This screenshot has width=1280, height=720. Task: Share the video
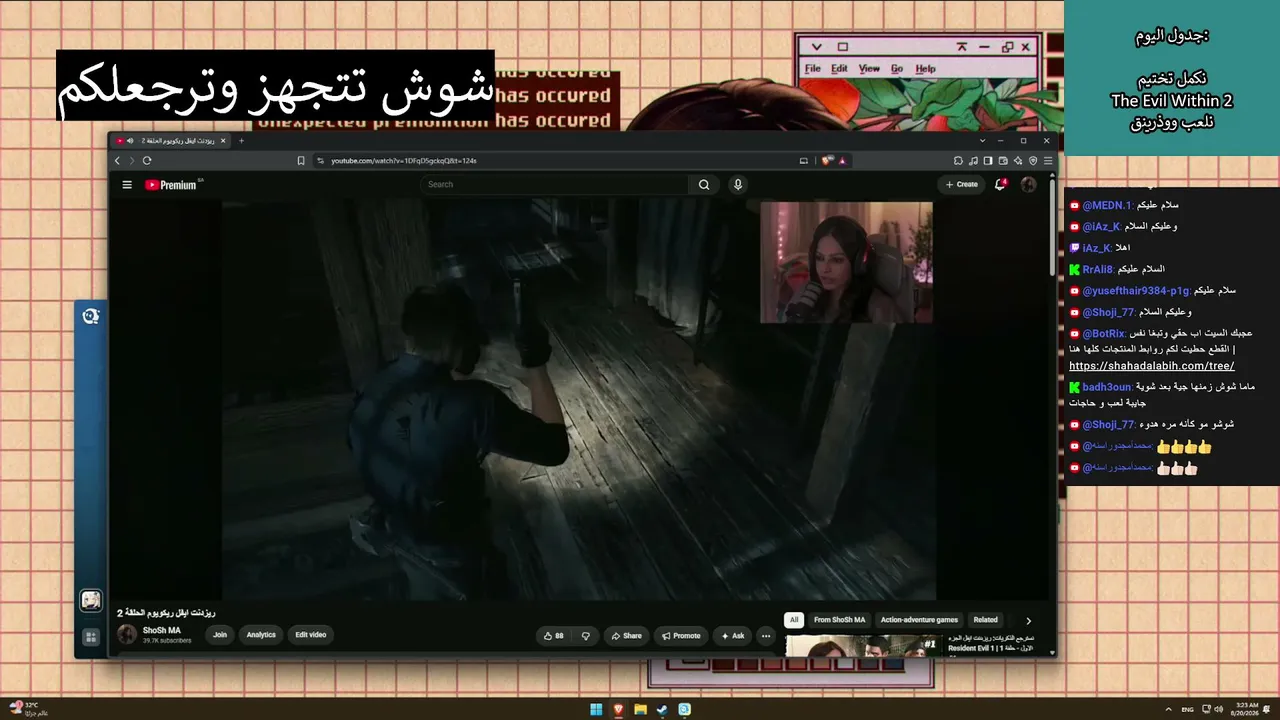pos(627,636)
